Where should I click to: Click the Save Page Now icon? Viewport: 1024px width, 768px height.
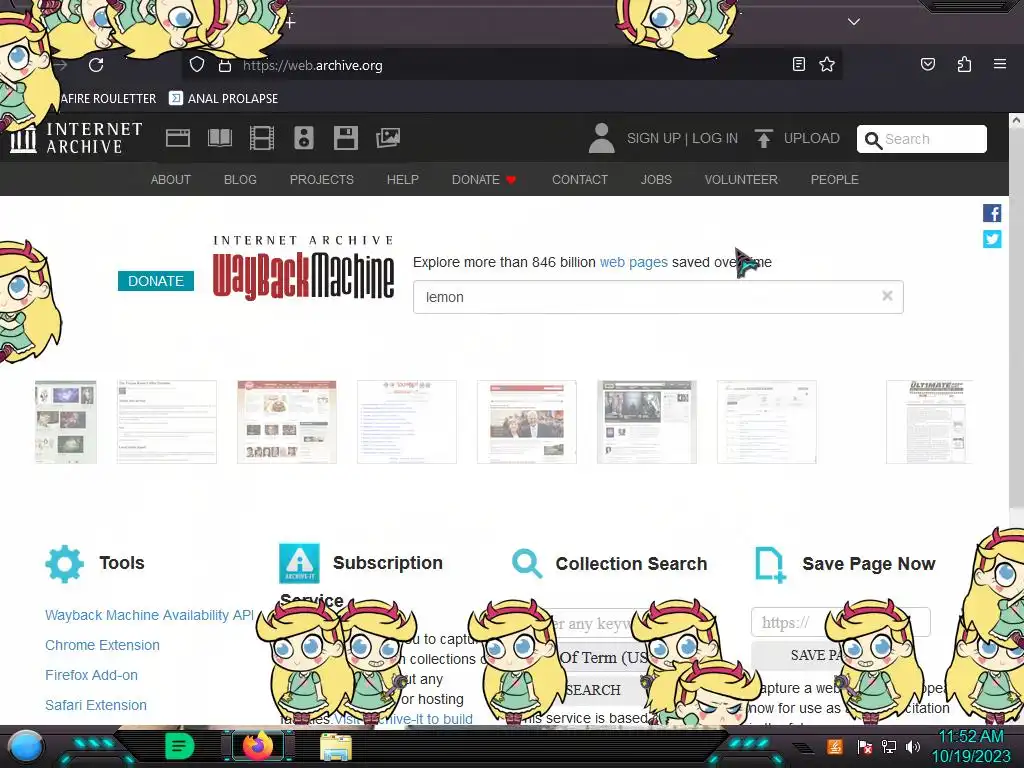(771, 564)
